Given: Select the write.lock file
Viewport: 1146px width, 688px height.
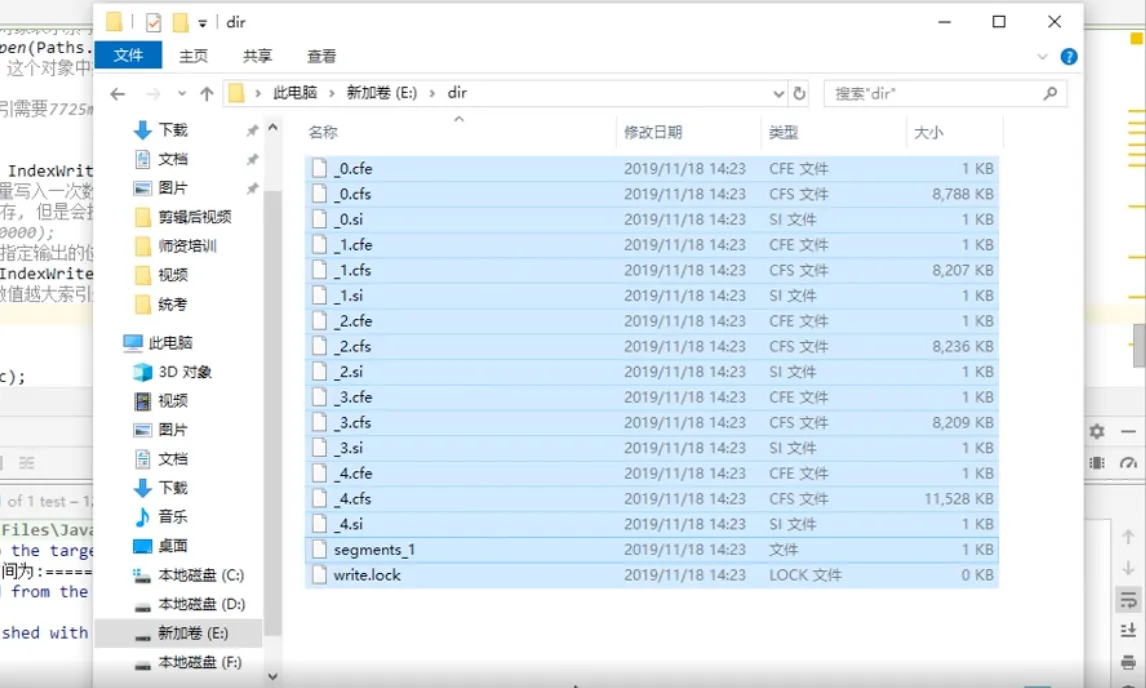Looking at the screenshot, I should point(651,575).
